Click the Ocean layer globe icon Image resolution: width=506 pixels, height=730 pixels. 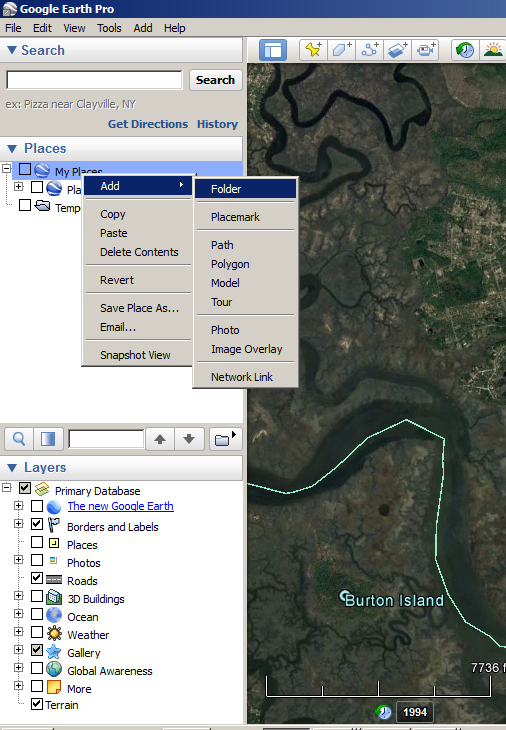[54, 615]
